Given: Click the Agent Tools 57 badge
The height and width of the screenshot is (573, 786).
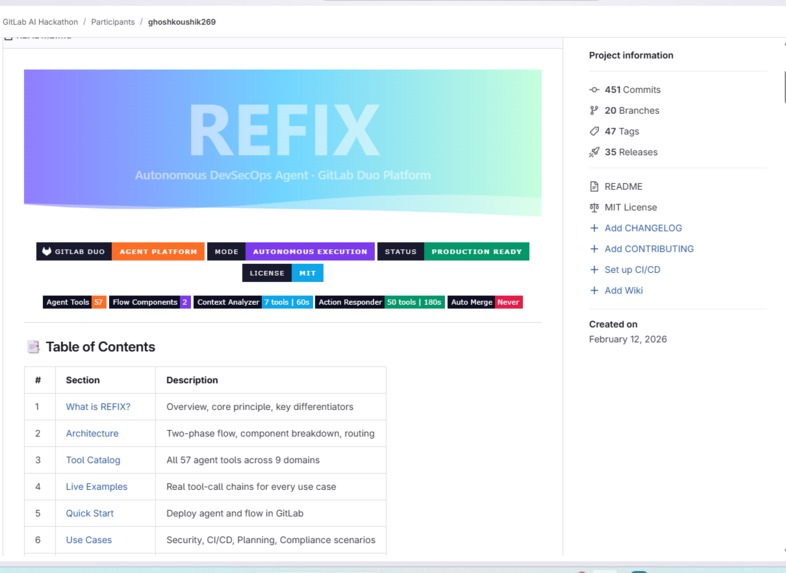Looking at the screenshot, I should 74,302.
